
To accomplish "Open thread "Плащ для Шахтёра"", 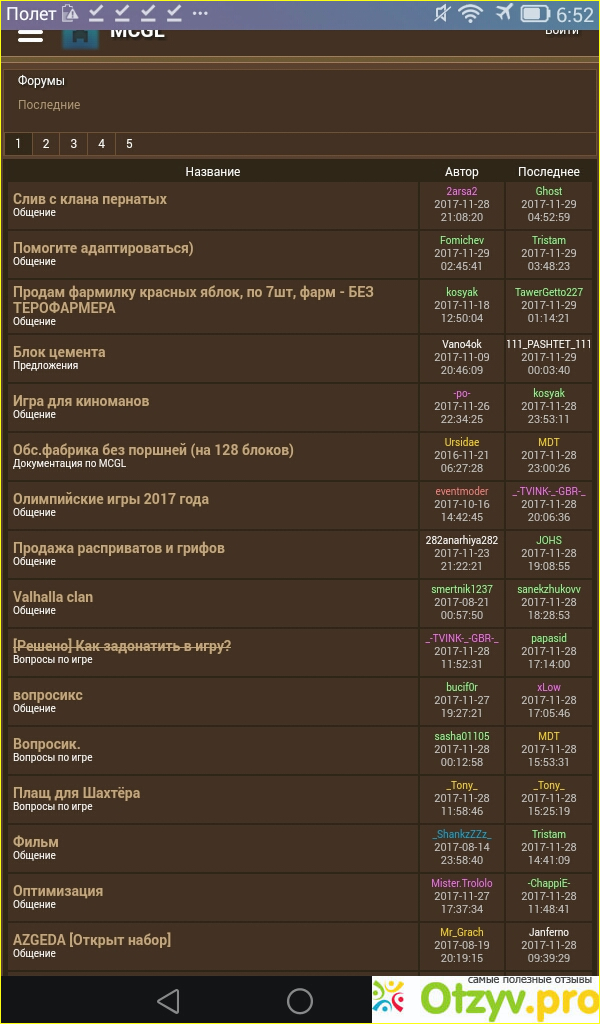I will pos(77,793).
